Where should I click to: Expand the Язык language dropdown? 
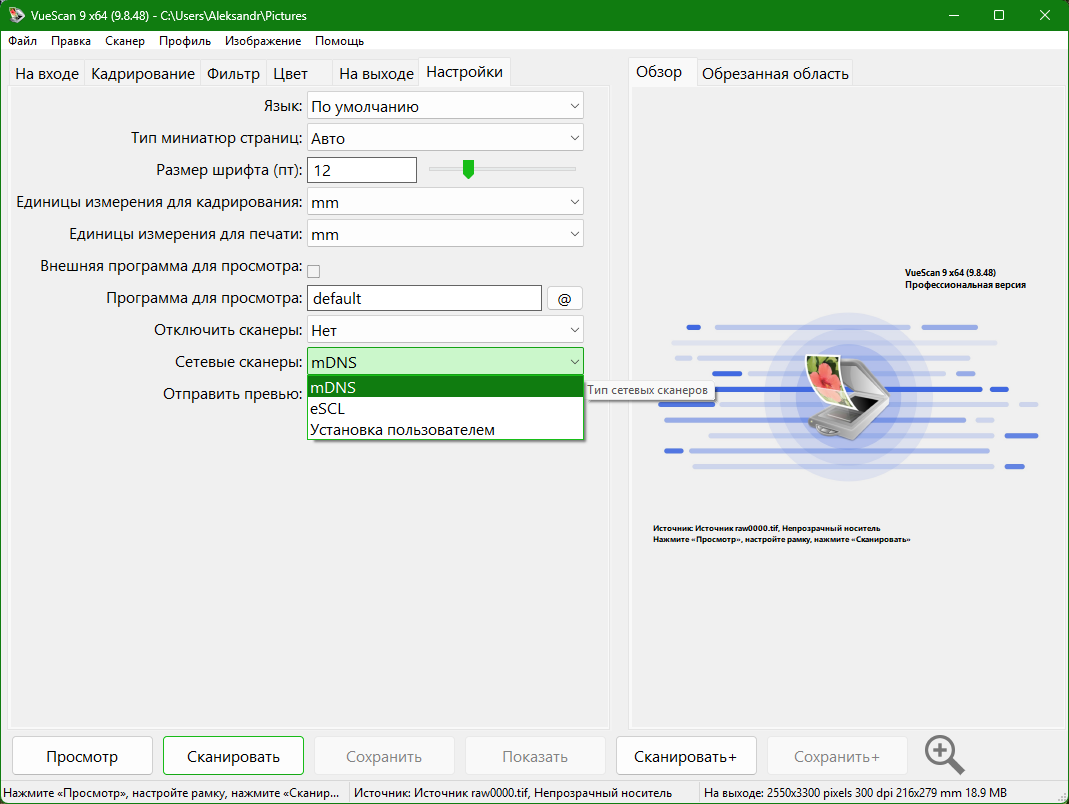445,106
